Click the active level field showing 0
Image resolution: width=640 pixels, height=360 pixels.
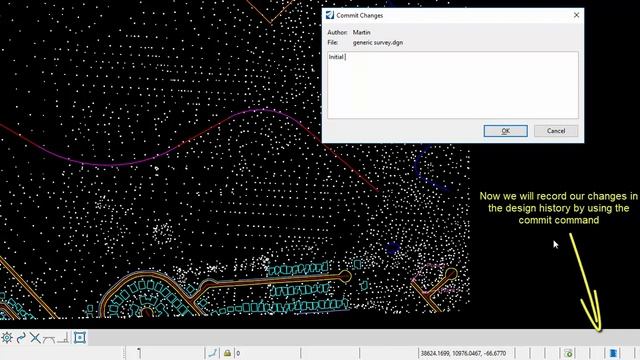click(267, 353)
